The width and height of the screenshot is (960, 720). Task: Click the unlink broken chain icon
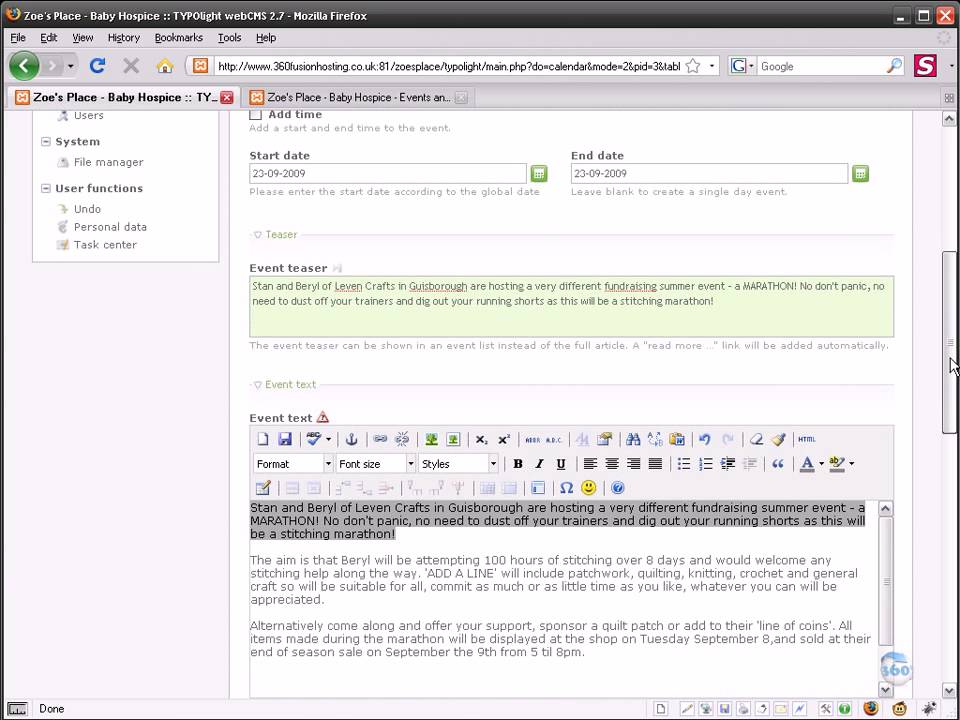point(402,439)
